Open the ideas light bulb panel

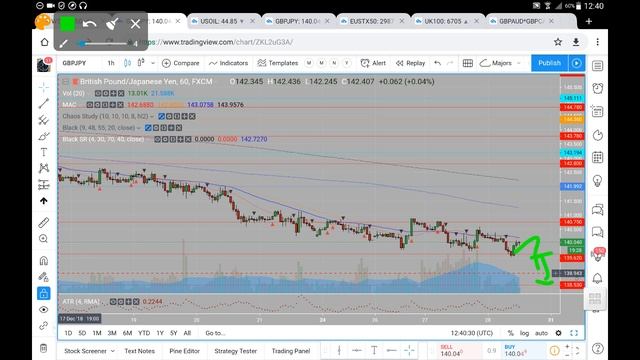tap(598, 181)
